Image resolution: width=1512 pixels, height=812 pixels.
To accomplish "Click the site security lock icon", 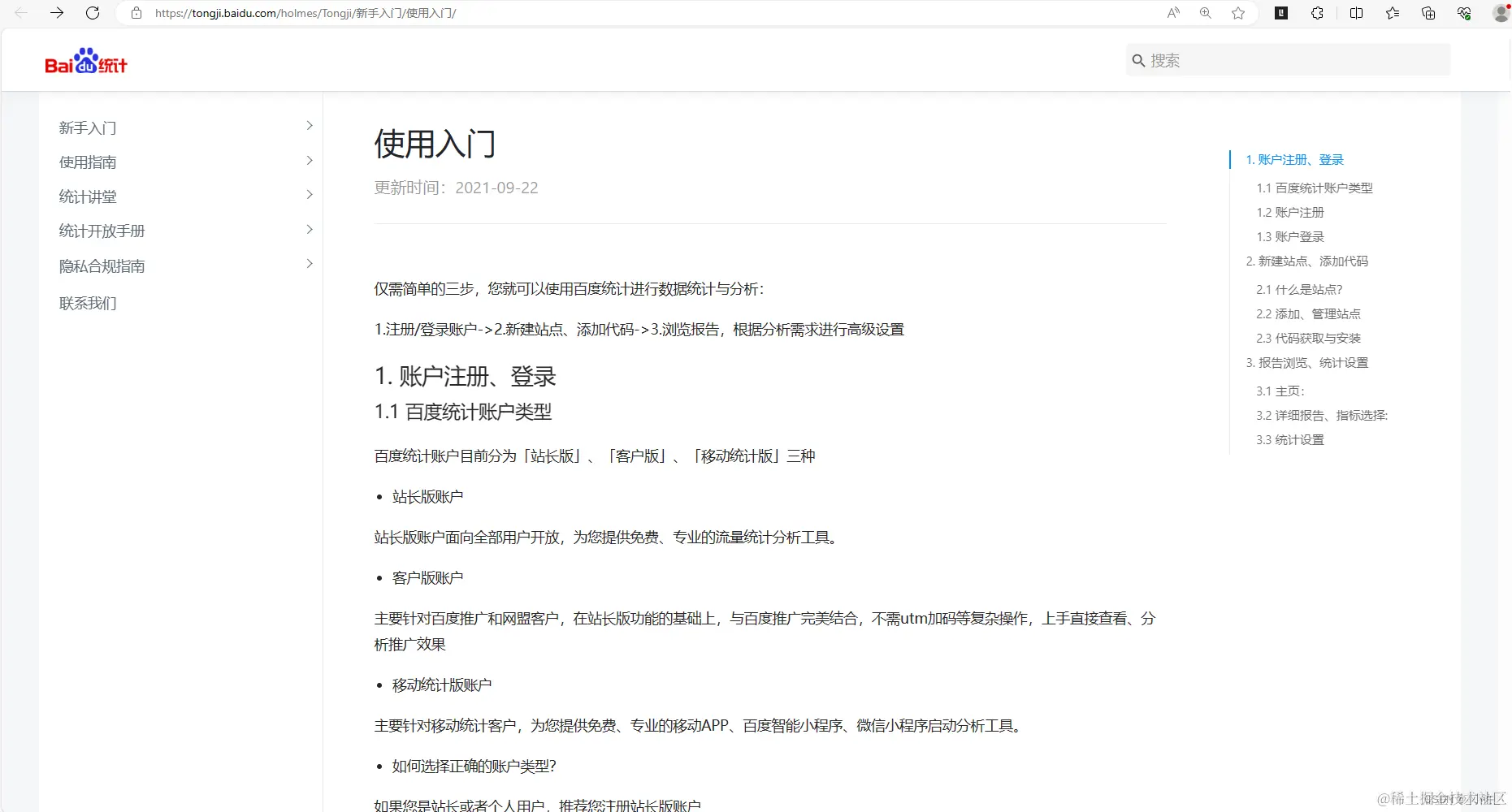I will pyautogui.click(x=136, y=13).
